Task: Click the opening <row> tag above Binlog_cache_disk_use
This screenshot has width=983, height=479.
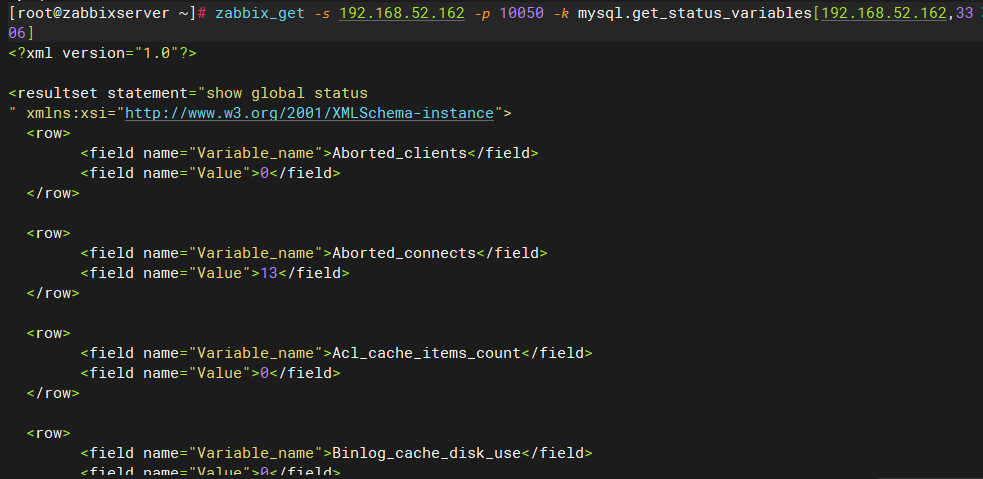Action: (49, 433)
